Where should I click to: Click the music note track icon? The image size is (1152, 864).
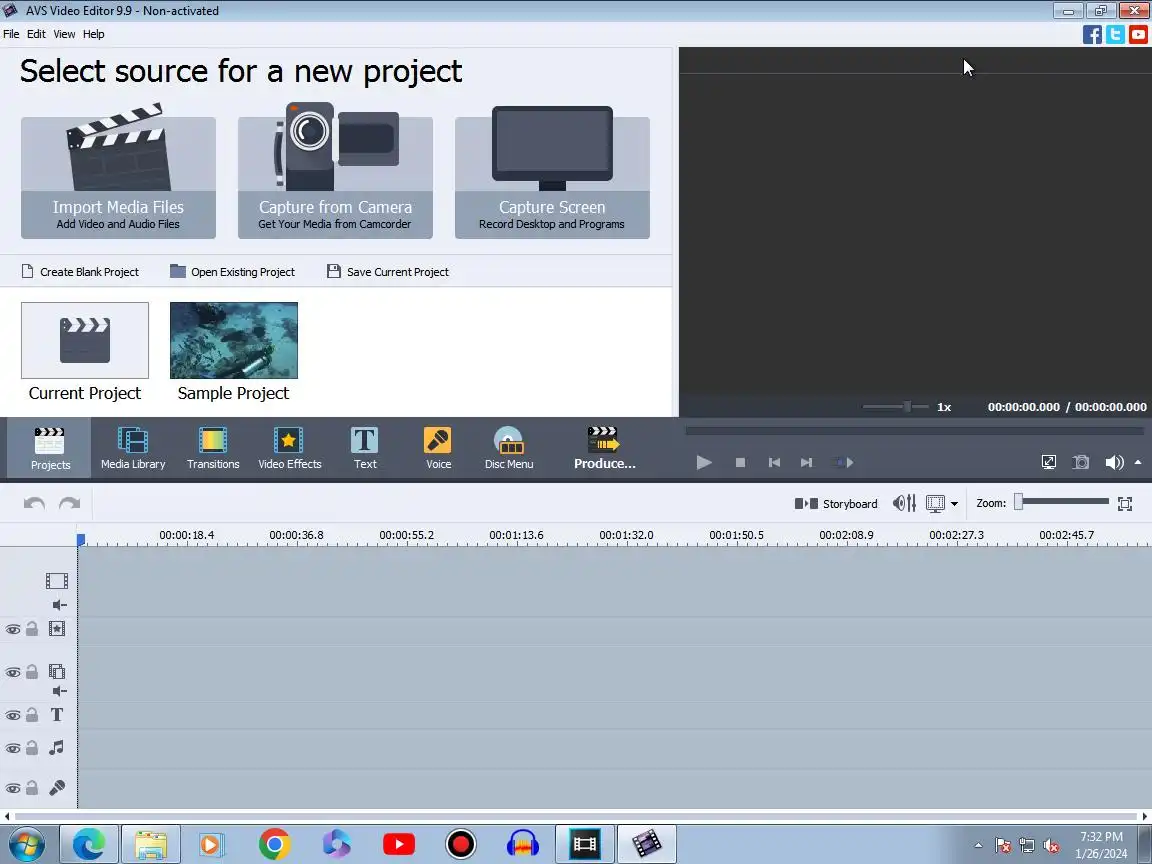pos(57,748)
